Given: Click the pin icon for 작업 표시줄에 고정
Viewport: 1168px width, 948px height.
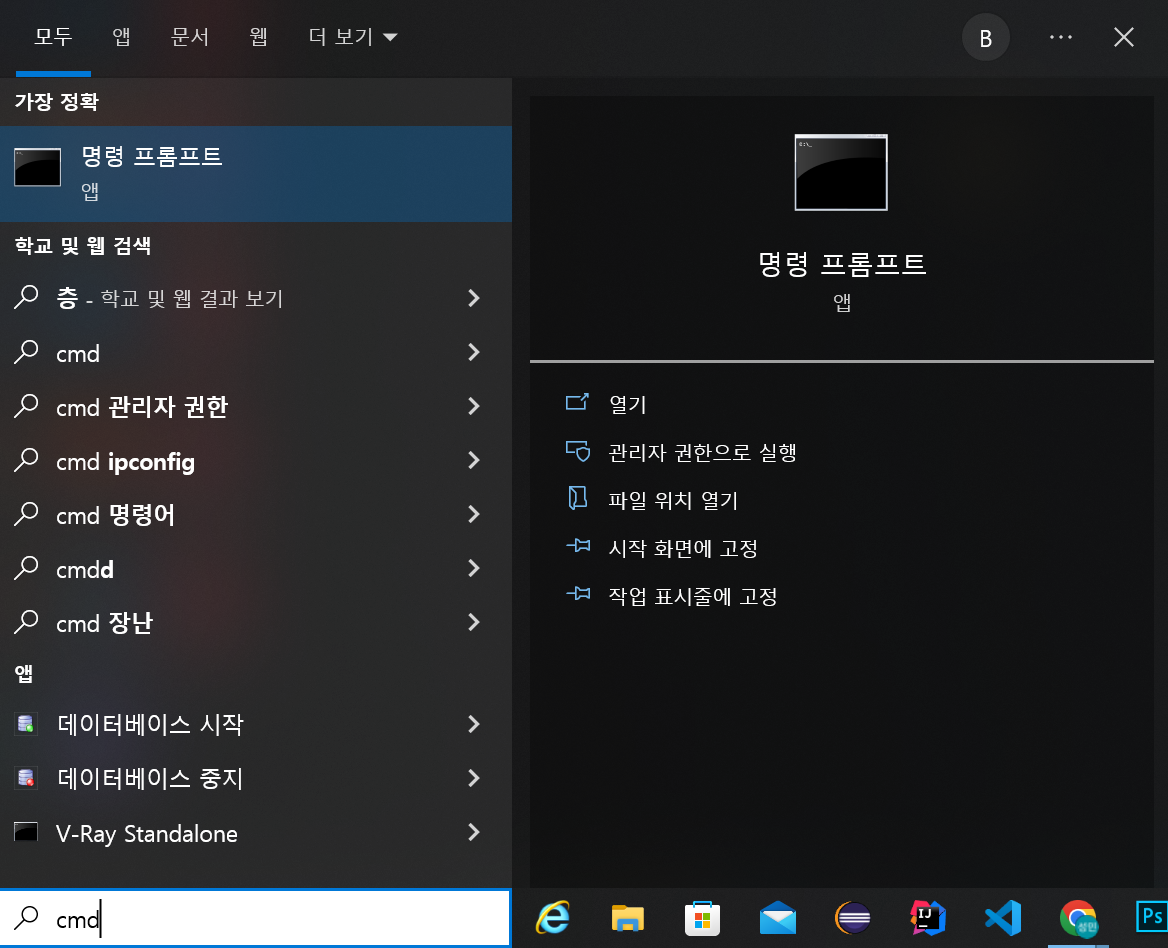Looking at the screenshot, I should (578, 594).
